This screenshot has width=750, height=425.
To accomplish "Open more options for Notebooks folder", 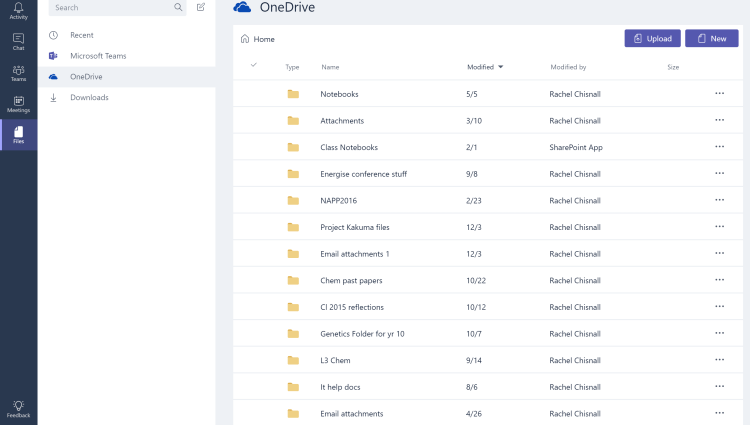I will (719, 94).
